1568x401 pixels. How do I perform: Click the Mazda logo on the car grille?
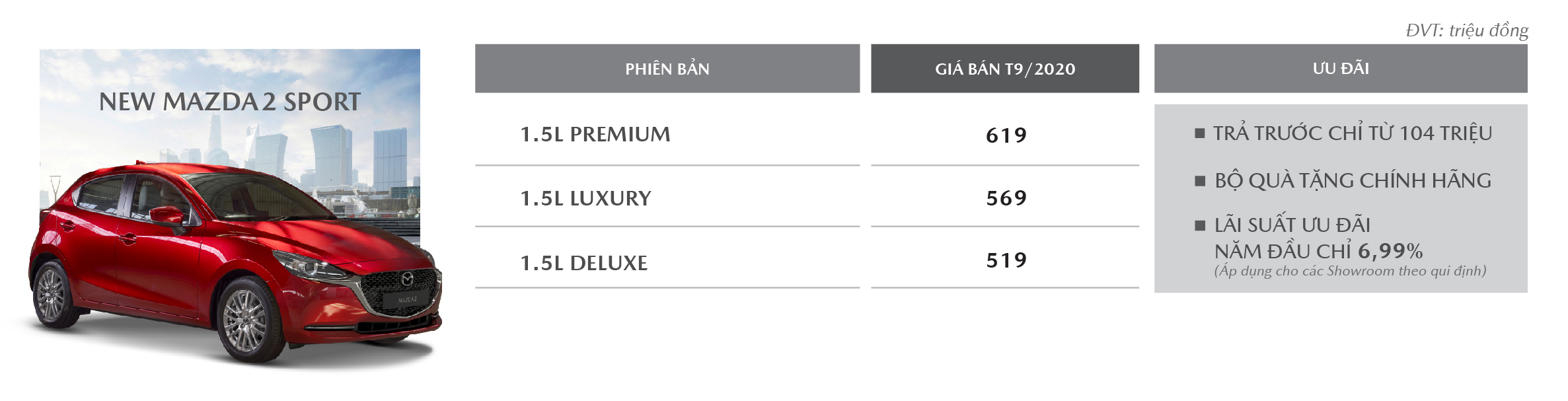pos(407,279)
